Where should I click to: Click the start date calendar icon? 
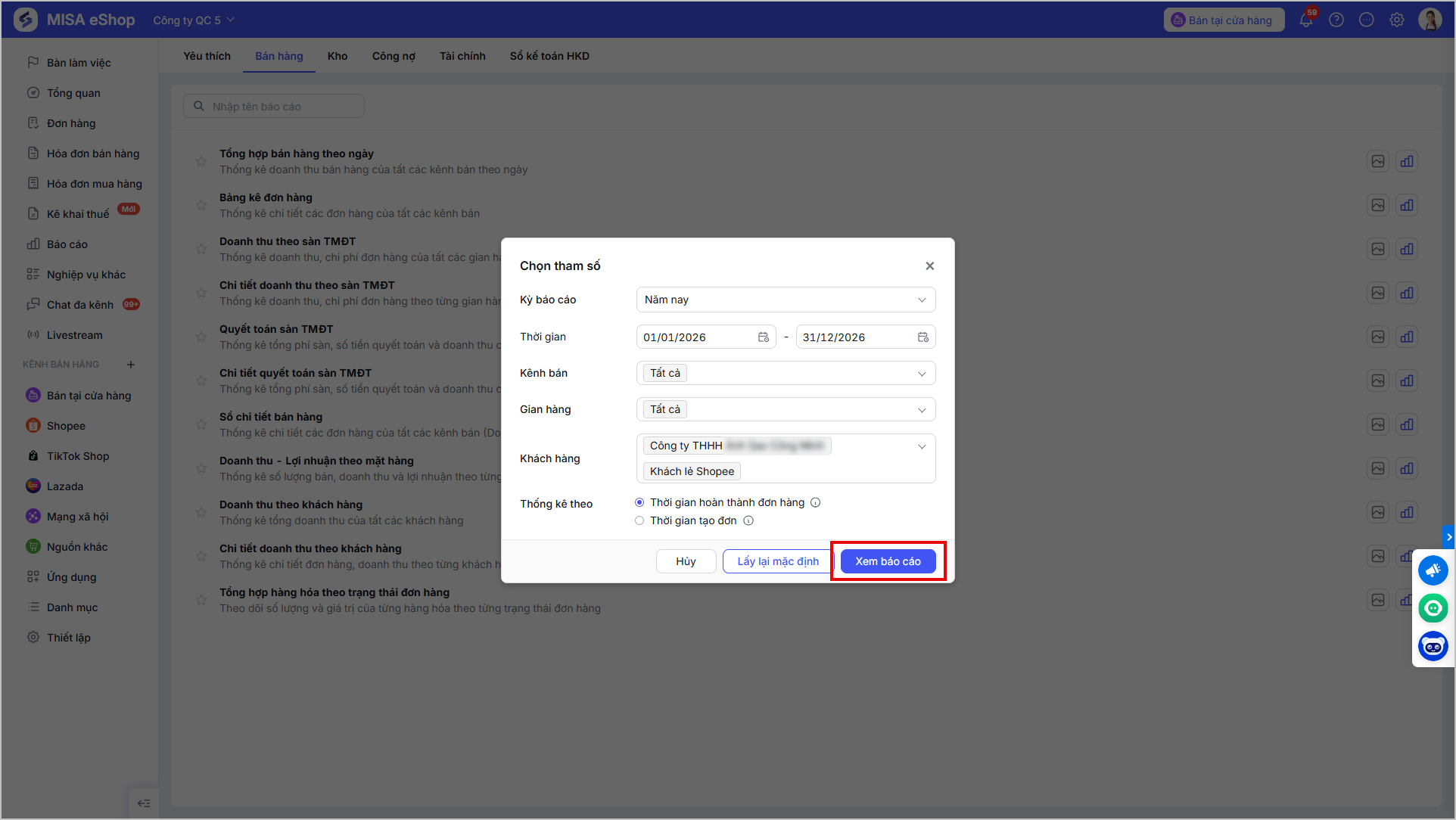click(764, 337)
